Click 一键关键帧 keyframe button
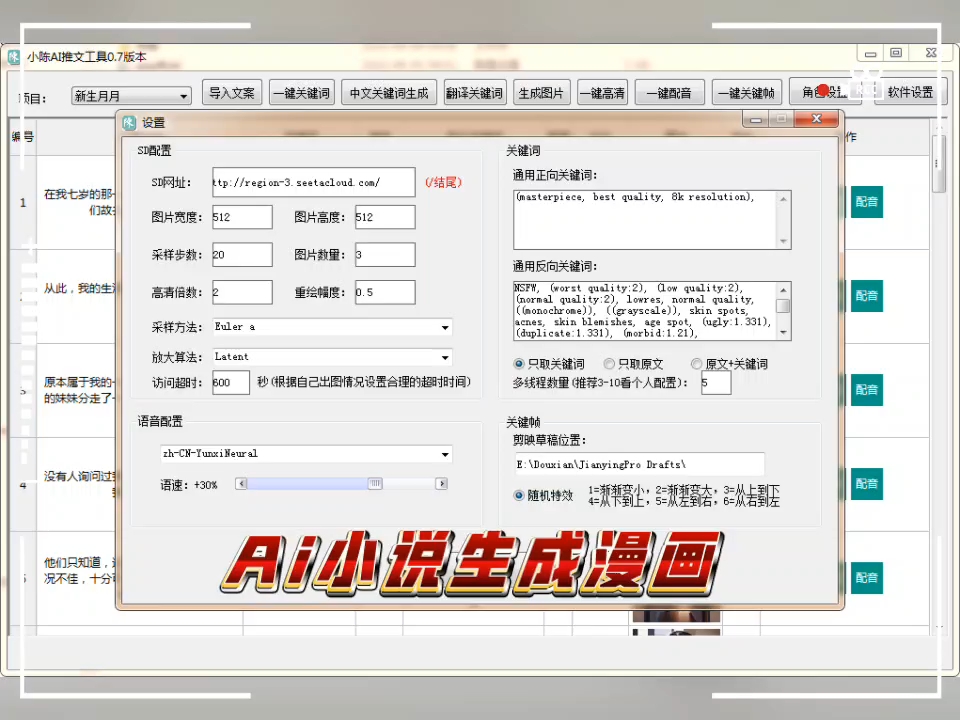The width and height of the screenshot is (960, 720). click(x=746, y=92)
